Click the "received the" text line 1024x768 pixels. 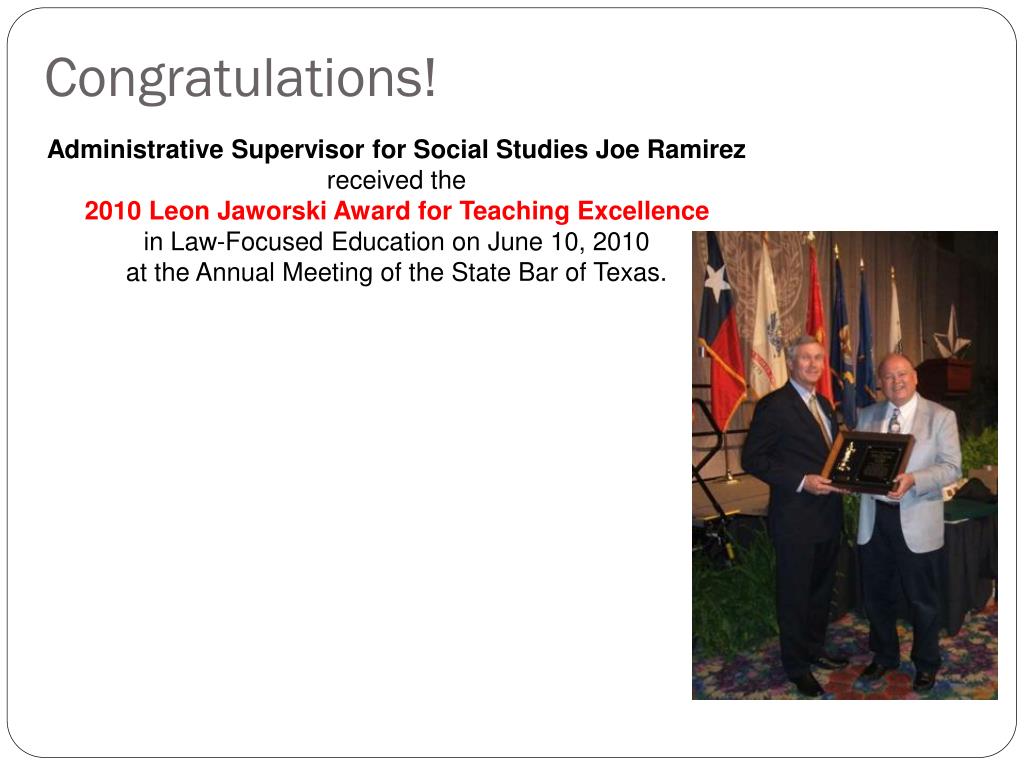(x=396, y=181)
